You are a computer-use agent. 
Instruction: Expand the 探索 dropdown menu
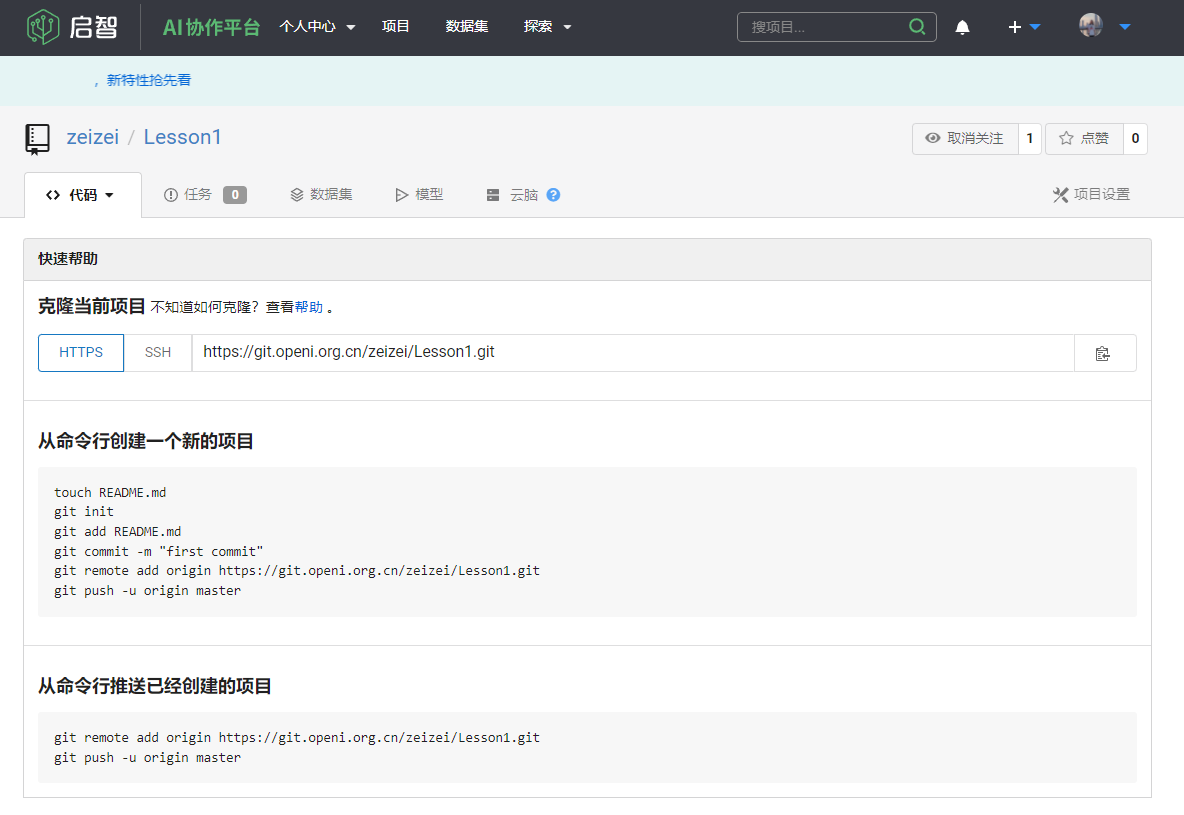(567, 27)
